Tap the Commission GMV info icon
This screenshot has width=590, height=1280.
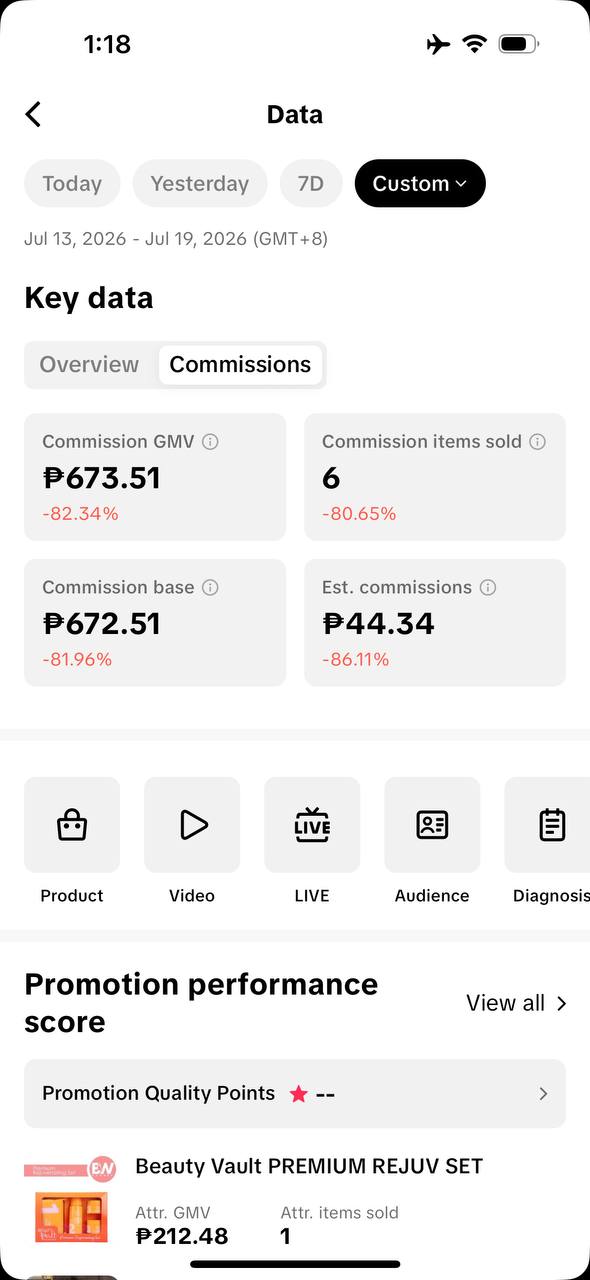210,442
